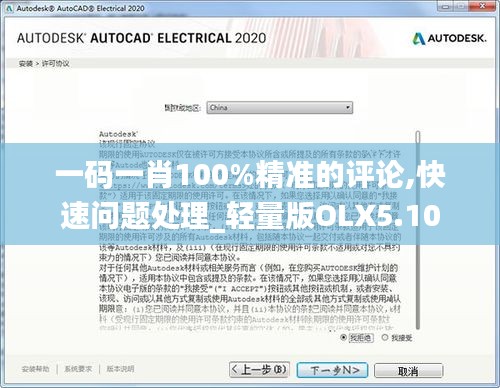Click the AutoCAD app icon in title bar

click(9, 8)
